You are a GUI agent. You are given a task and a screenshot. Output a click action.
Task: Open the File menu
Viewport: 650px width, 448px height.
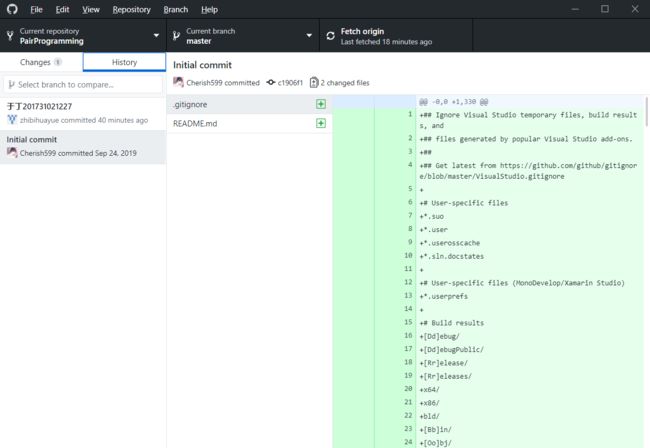tap(36, 10)
